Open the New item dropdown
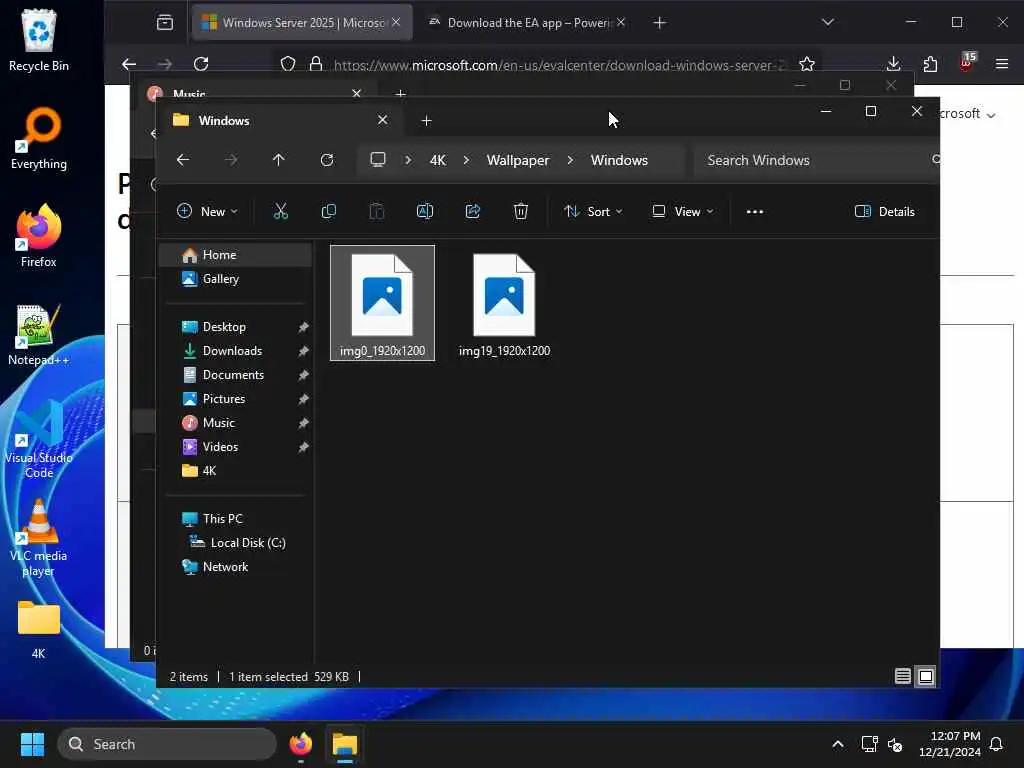Screen dimensions: 1024x768 coord(207,211)
